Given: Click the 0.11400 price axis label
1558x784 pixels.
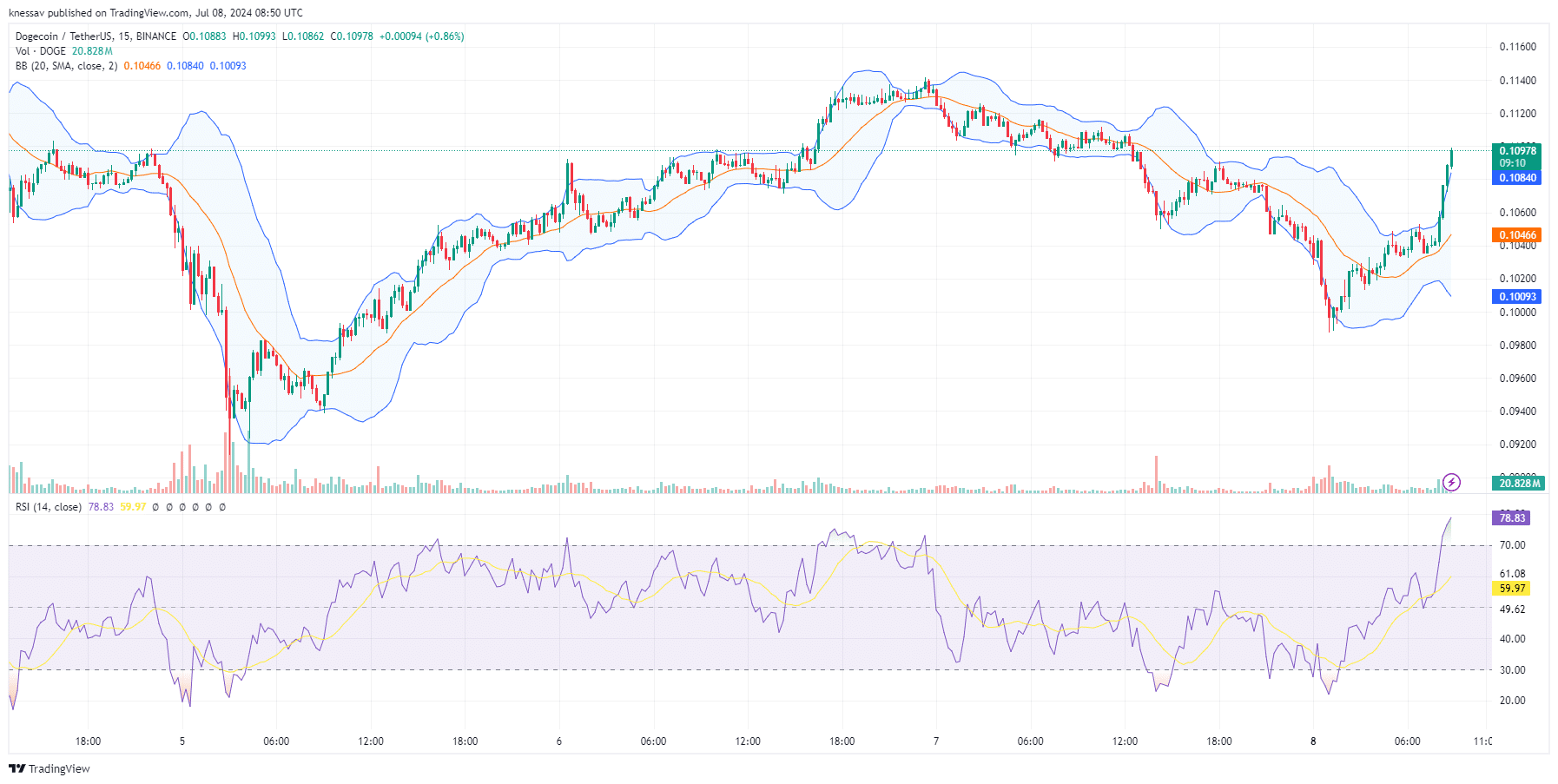Looking at the screenshot, I should click(1518, 81).
